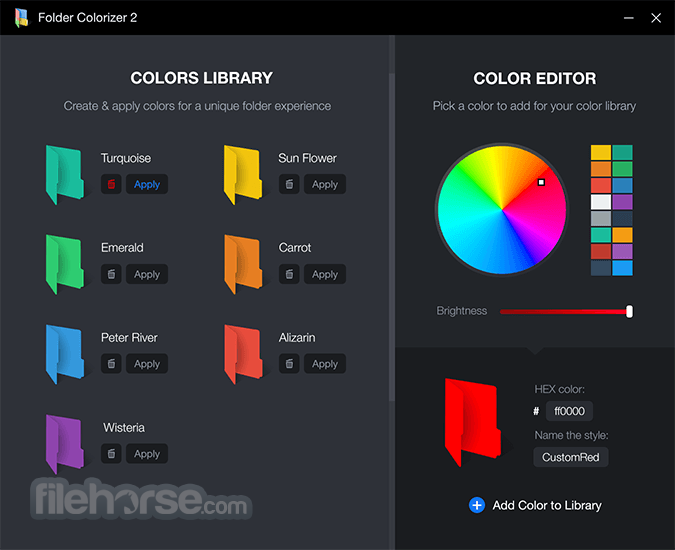Viewport: 675px width, 550px height.
Task: Click the Folder Colorizer 2 app icon
Action: pos(22,18)
